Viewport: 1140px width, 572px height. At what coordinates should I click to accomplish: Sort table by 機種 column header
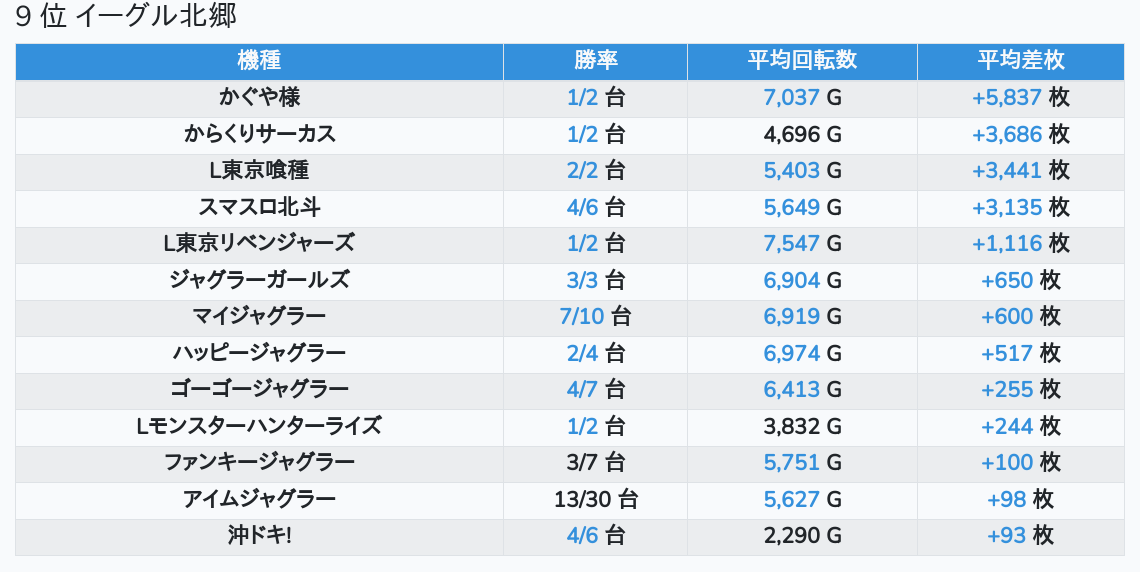(259, 60)
